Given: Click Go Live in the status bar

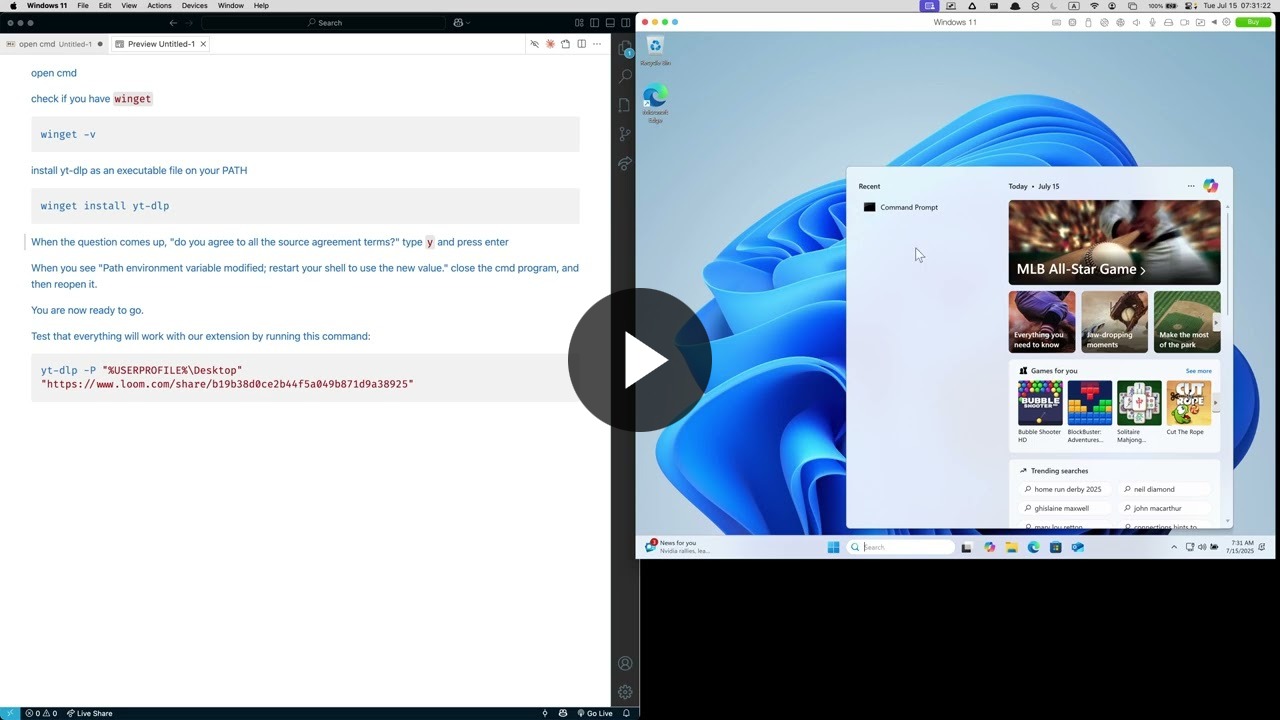Looking at the screenshot, I should 595,713.
